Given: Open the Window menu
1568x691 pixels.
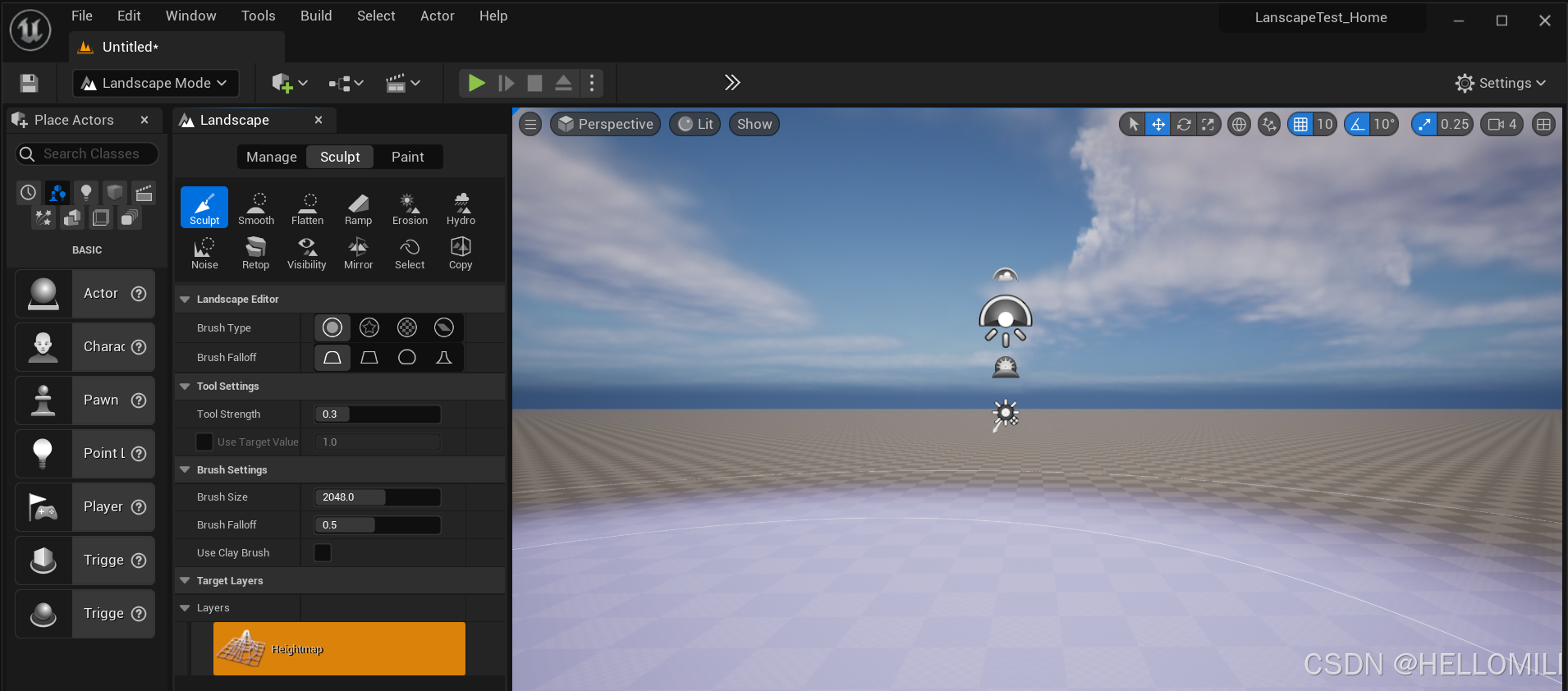Looking at the screenshot, I should coord(190,16).
